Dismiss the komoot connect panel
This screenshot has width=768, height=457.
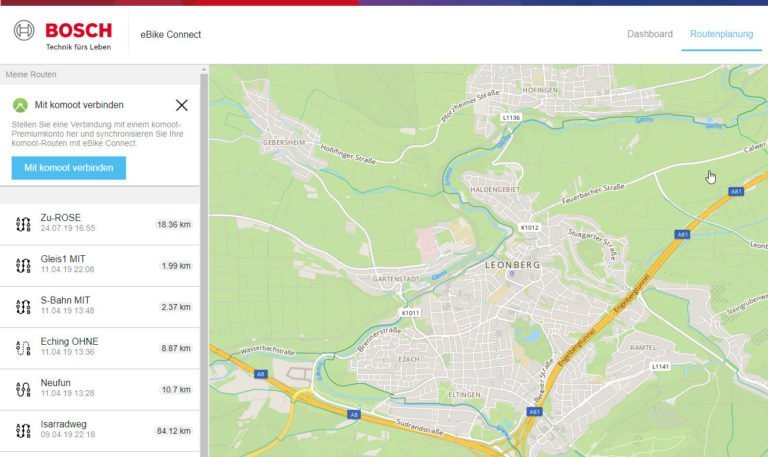pyautogui.click(x=182, y=105)
